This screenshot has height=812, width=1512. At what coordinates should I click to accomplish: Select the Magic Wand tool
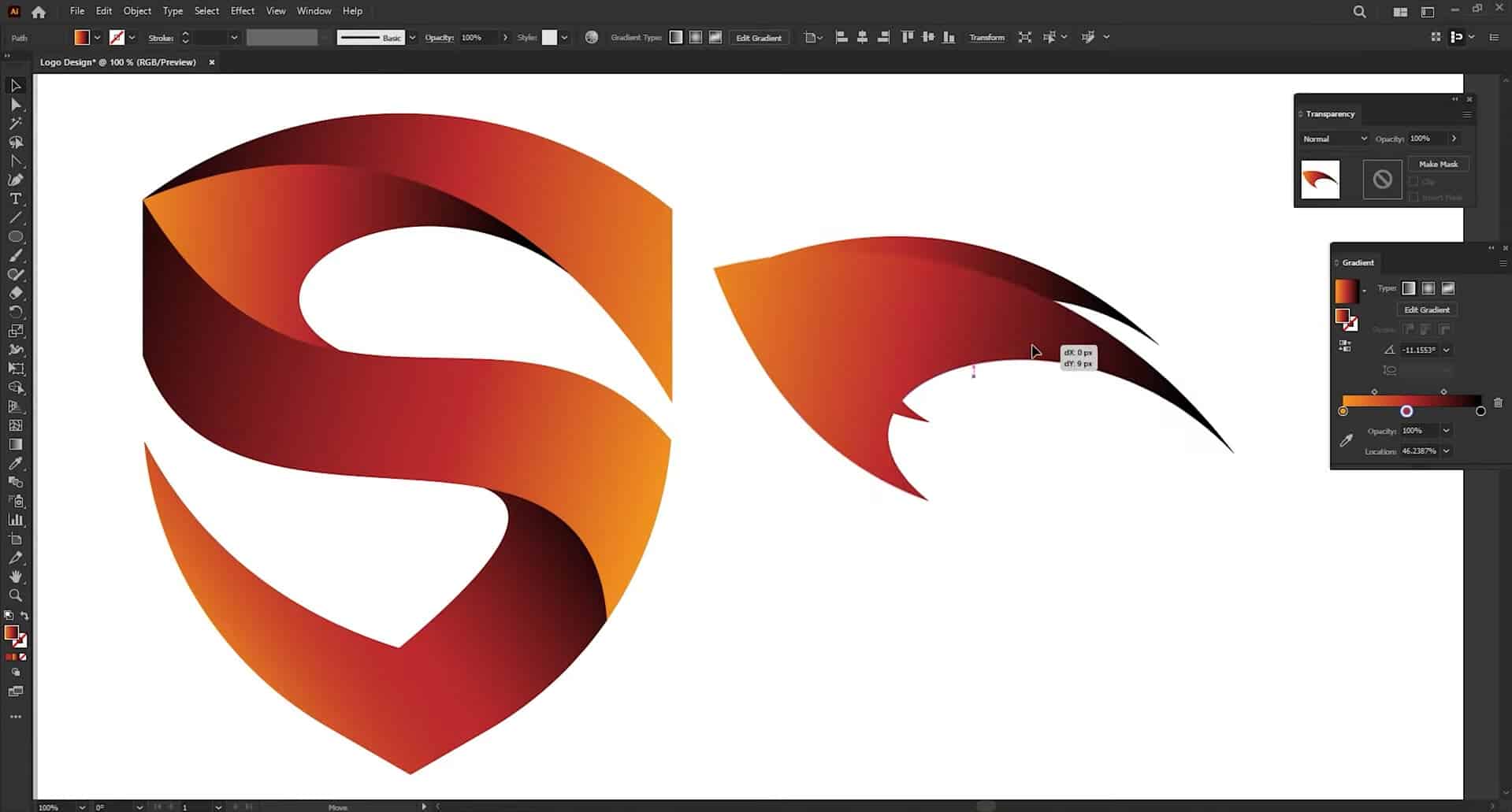click(15, 124)
